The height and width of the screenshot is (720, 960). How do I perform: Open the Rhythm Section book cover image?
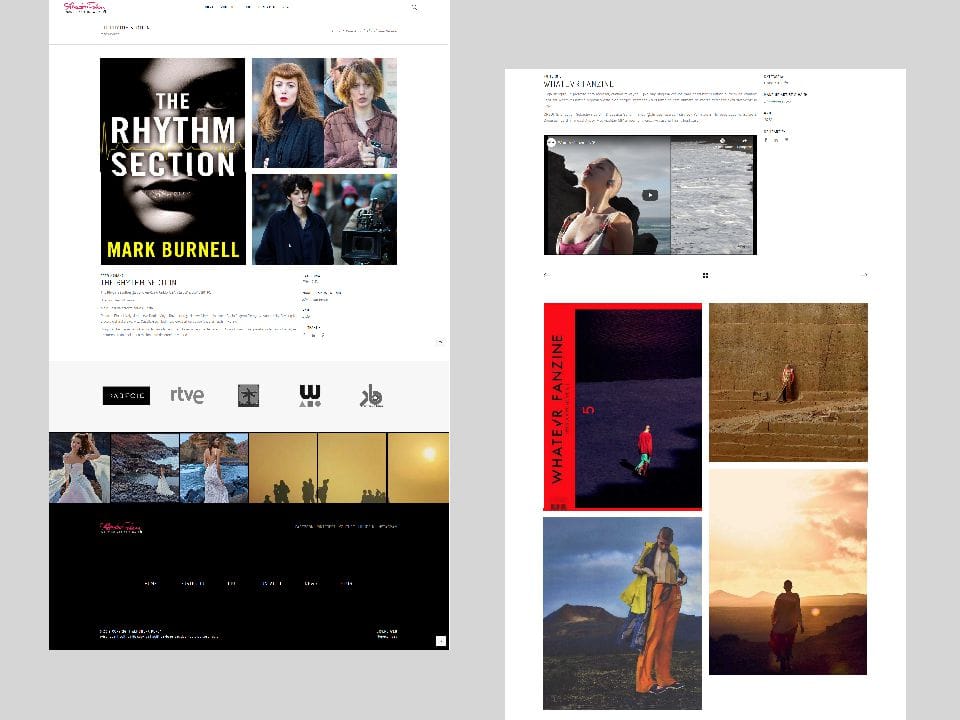173,162
